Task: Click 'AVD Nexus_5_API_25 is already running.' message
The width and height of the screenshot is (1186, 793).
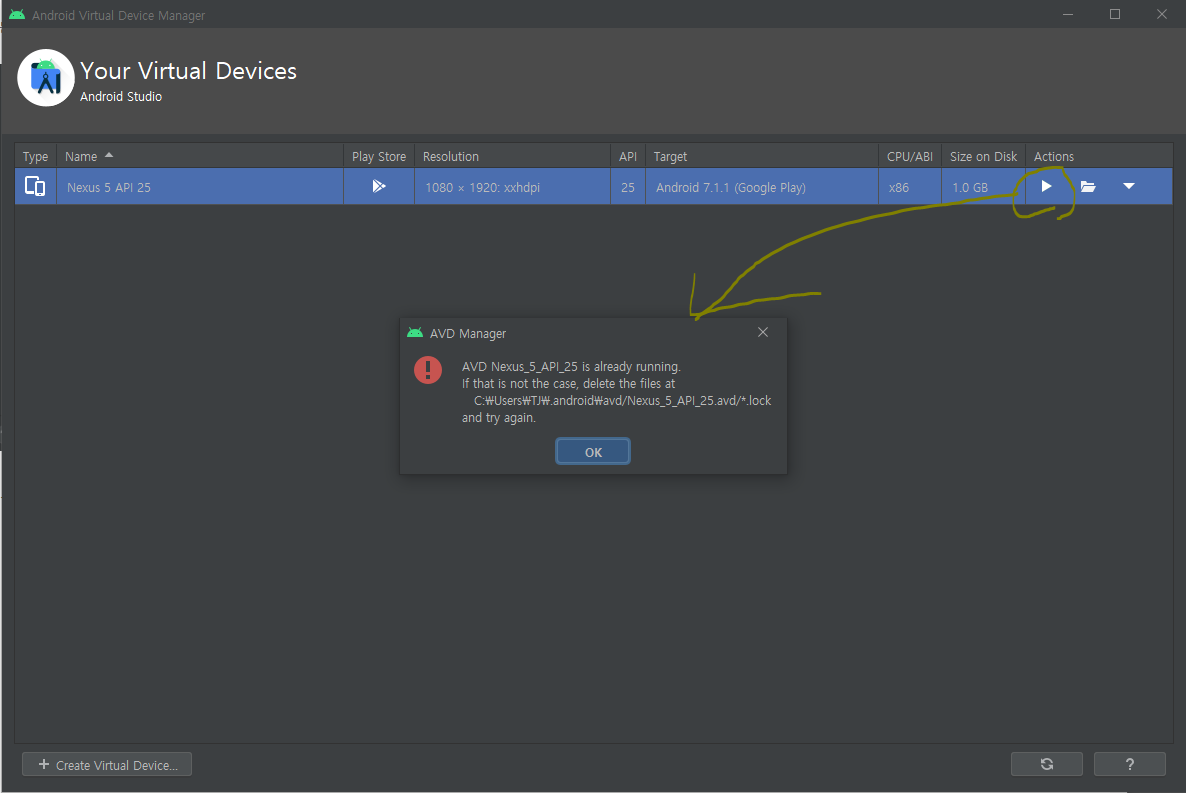Action: tap(571, 366)
